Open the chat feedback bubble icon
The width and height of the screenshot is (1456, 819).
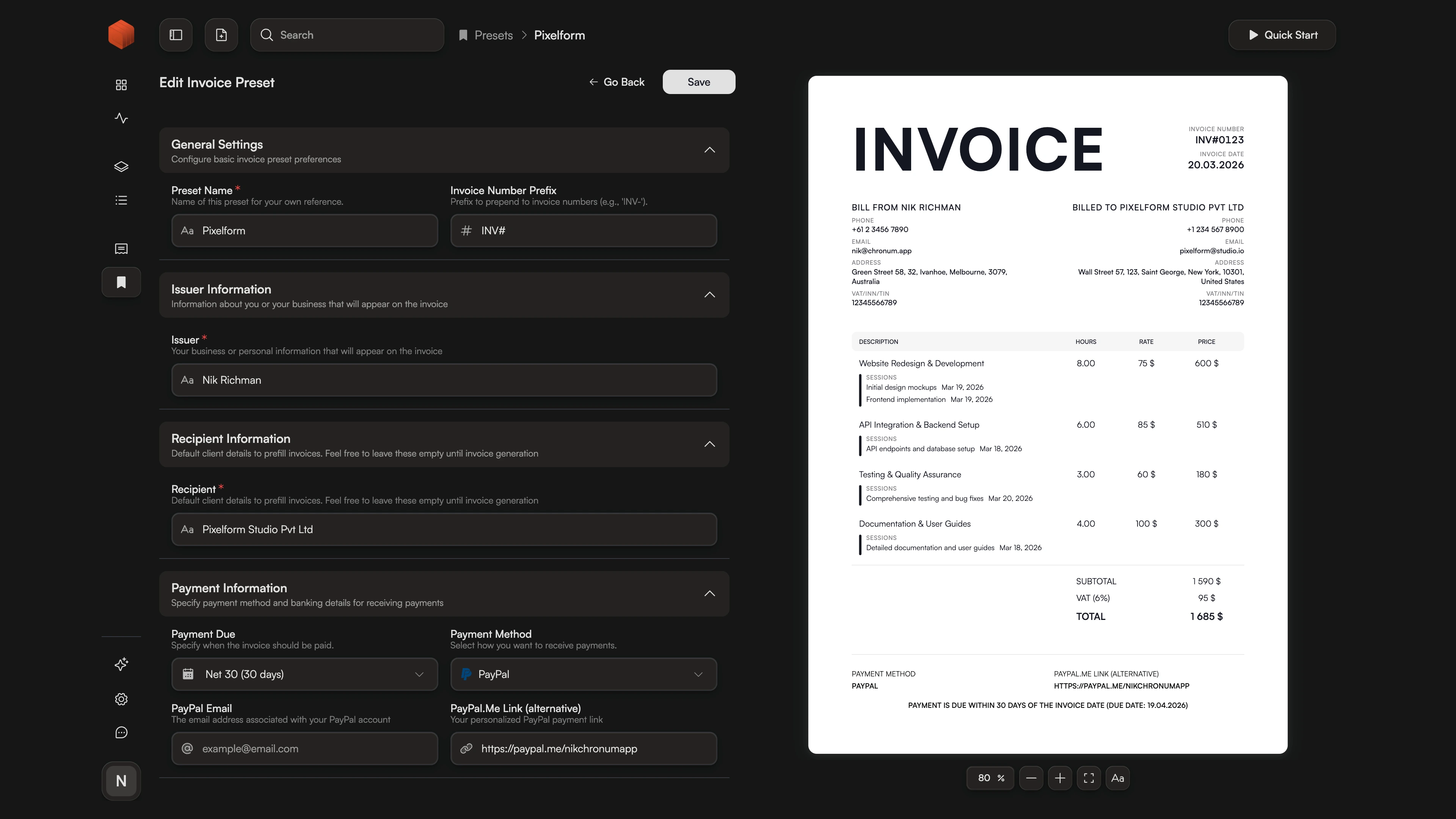click(121, 733)
